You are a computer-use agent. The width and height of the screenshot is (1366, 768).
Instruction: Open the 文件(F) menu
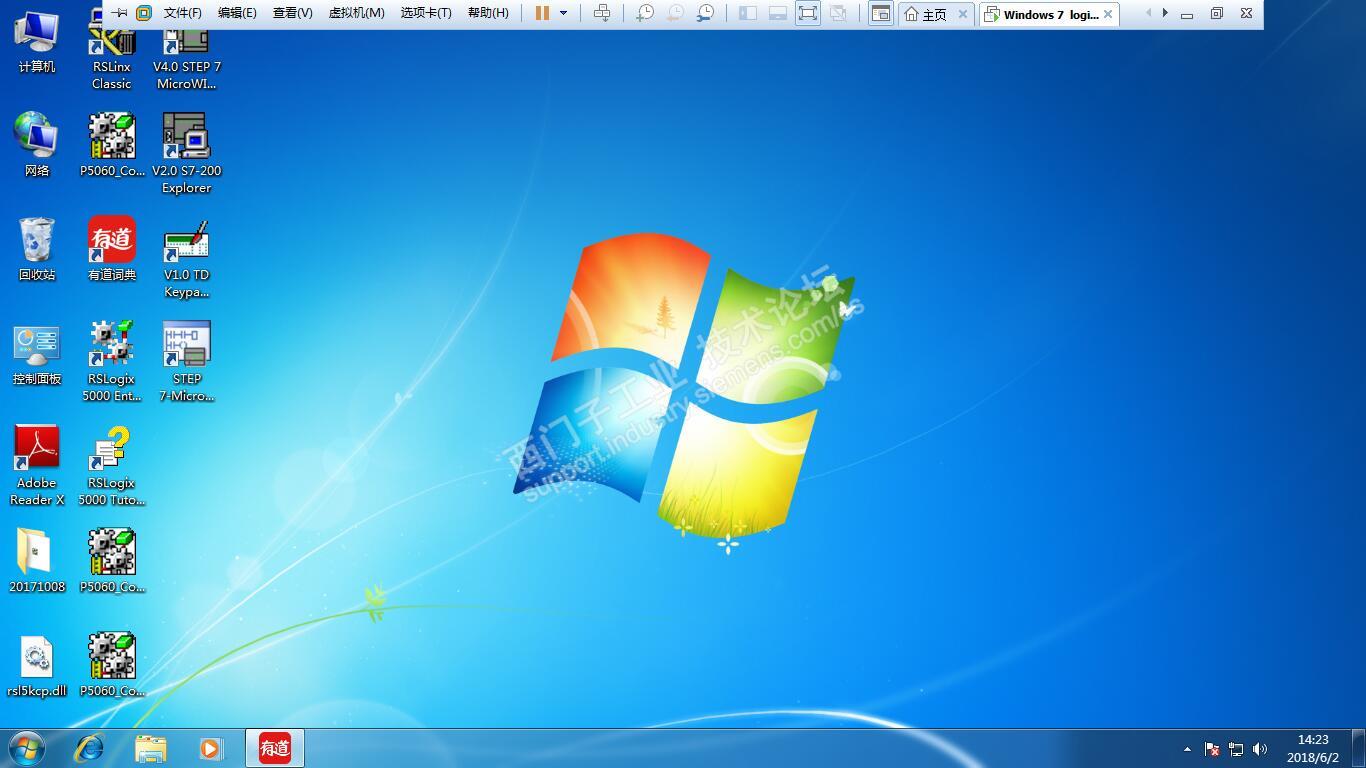tap(182, 13)
